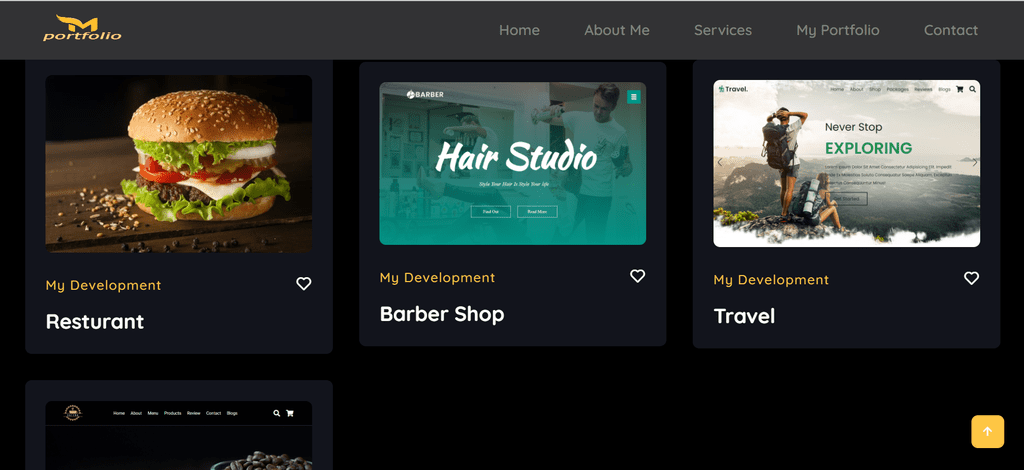
Task: Click BARBER logo in barber preview
Action: [x=425, y=95]
